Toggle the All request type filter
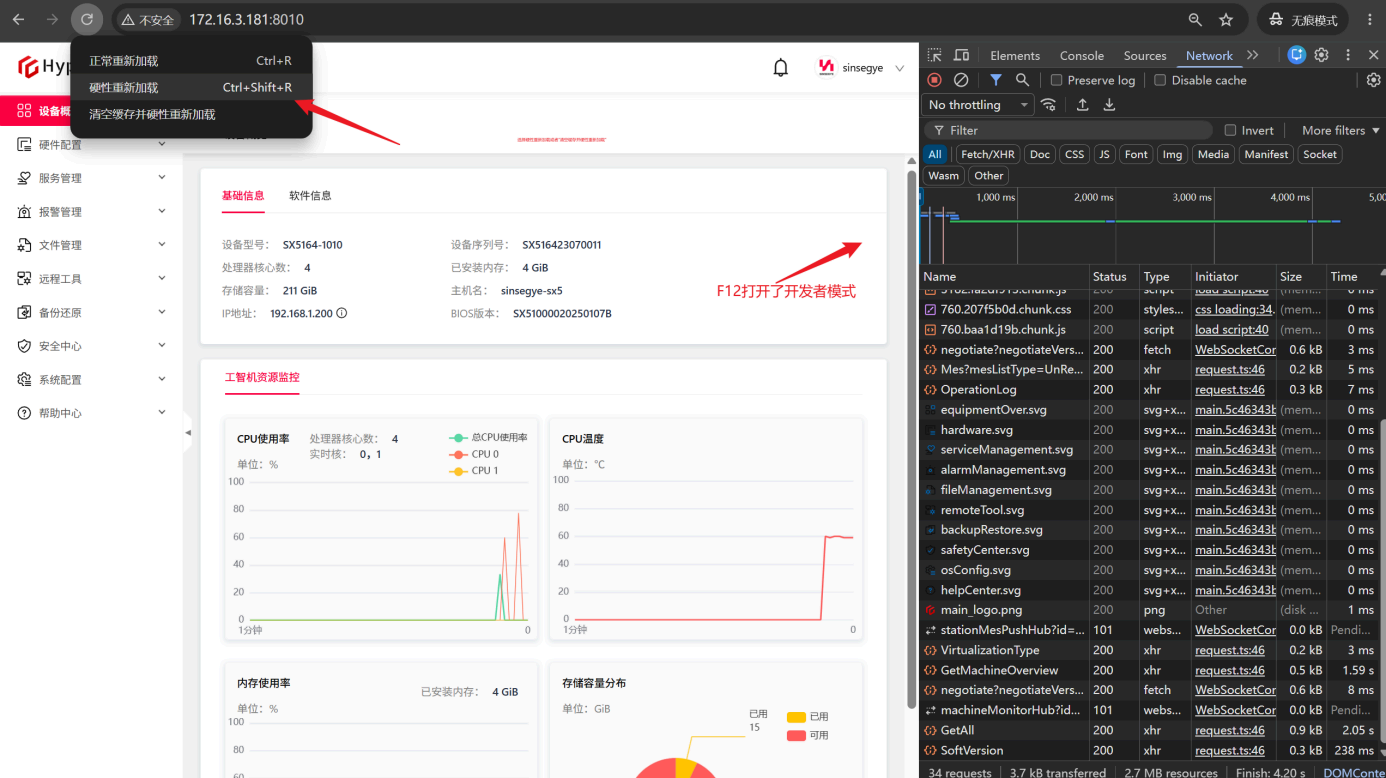The height and width of the screenshot is (778, 1386). [x=935, y=154]
